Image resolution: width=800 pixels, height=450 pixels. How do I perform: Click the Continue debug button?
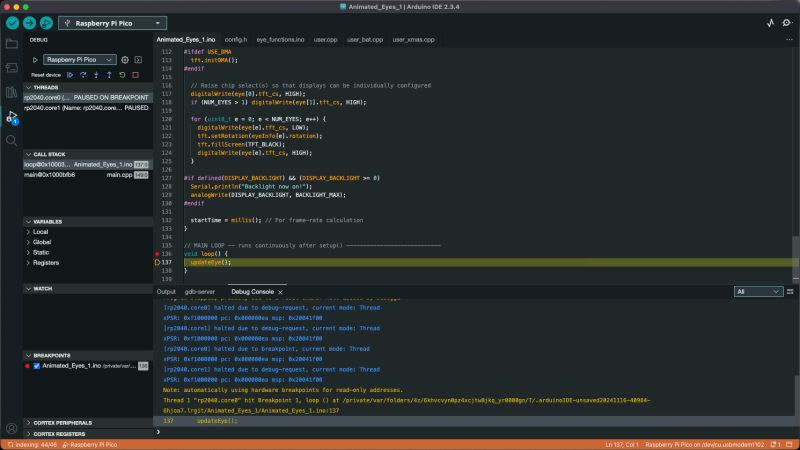pos(70,75)
